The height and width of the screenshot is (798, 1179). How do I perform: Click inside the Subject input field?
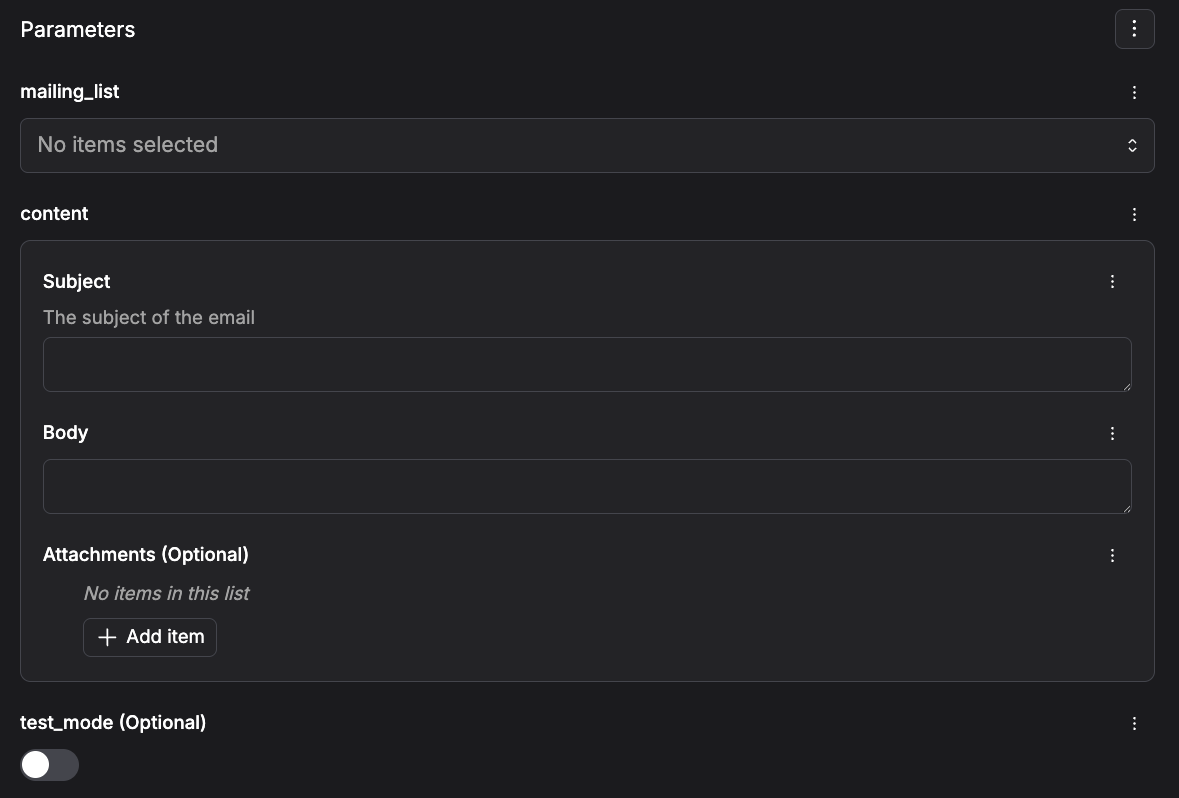(587, 364)
